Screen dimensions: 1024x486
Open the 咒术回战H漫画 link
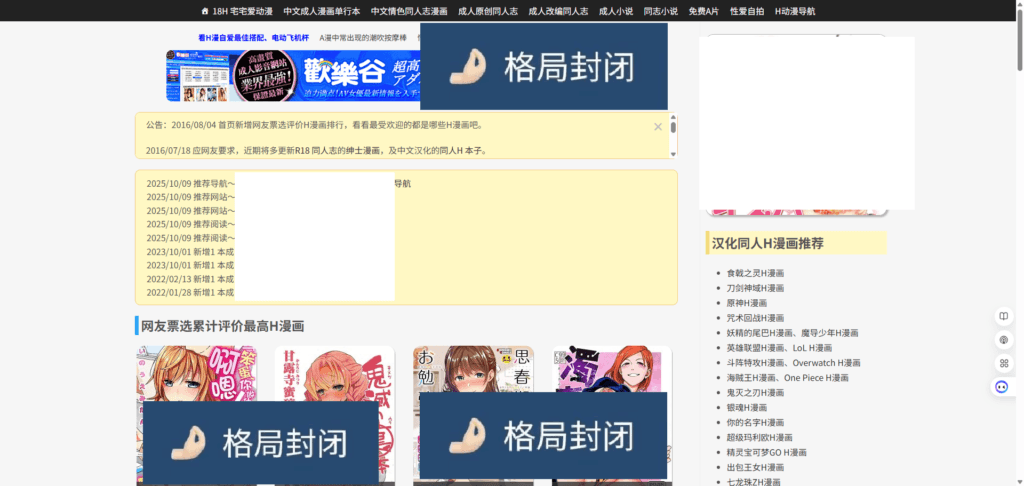pos(755,318)
